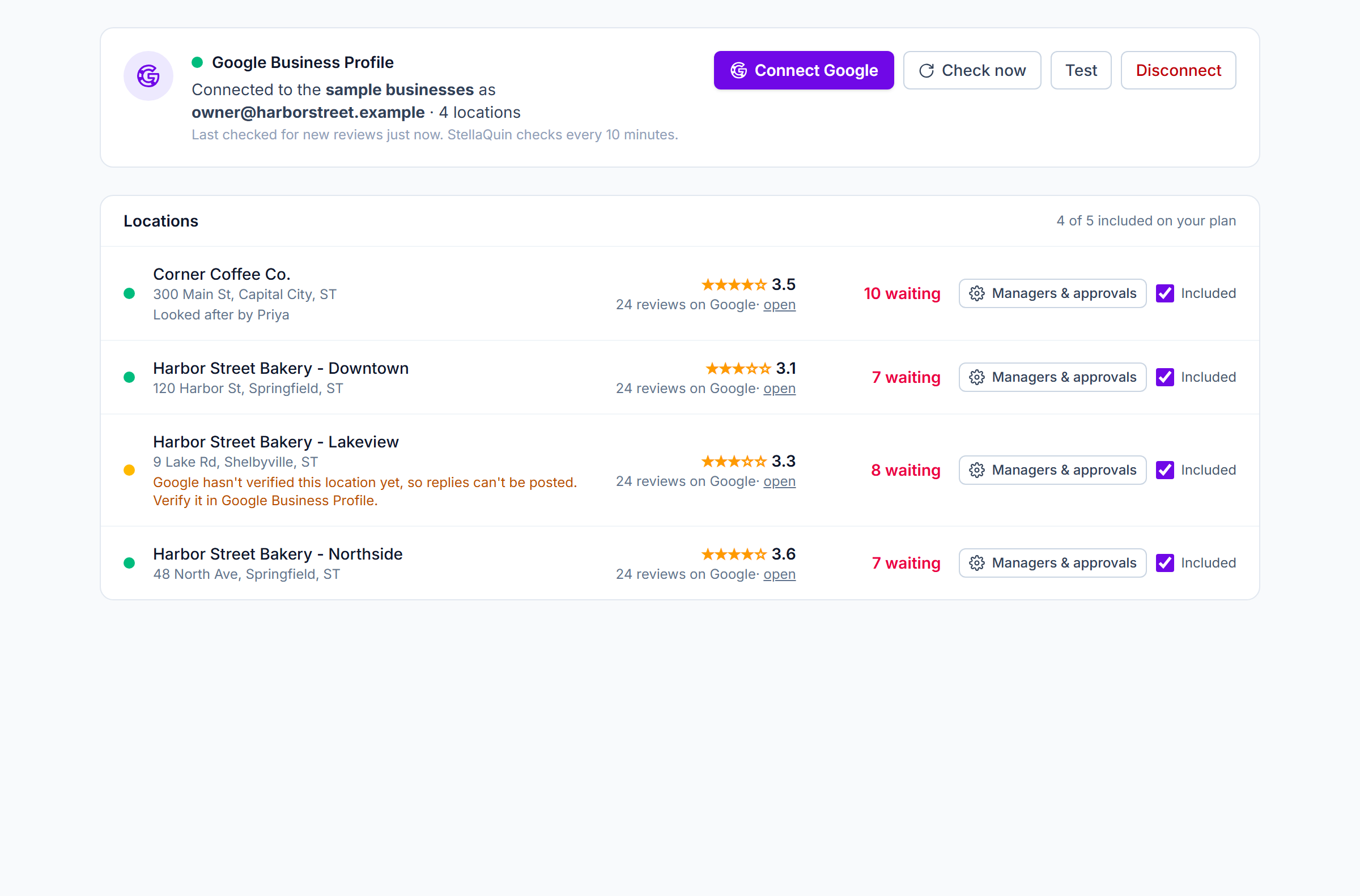
Task: Click the 'Last checked for new reviews' note
Action: click(435, 135)
